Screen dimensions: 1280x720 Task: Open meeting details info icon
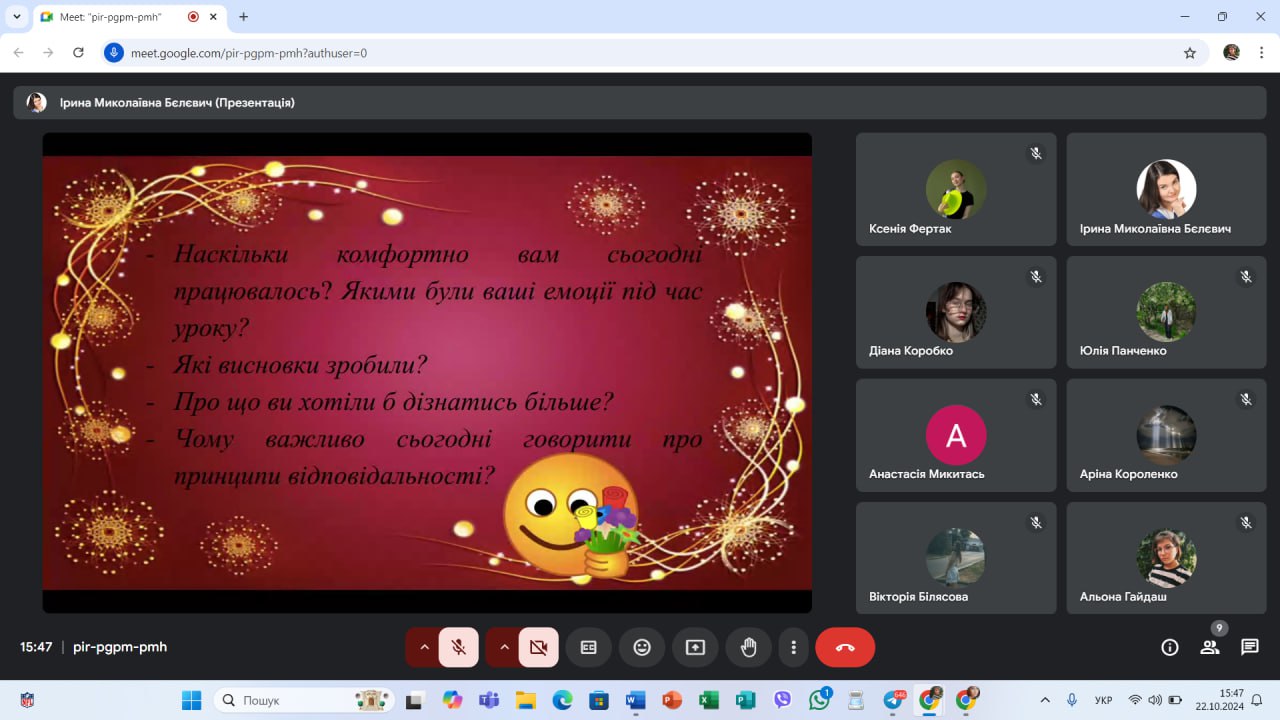1169,647
